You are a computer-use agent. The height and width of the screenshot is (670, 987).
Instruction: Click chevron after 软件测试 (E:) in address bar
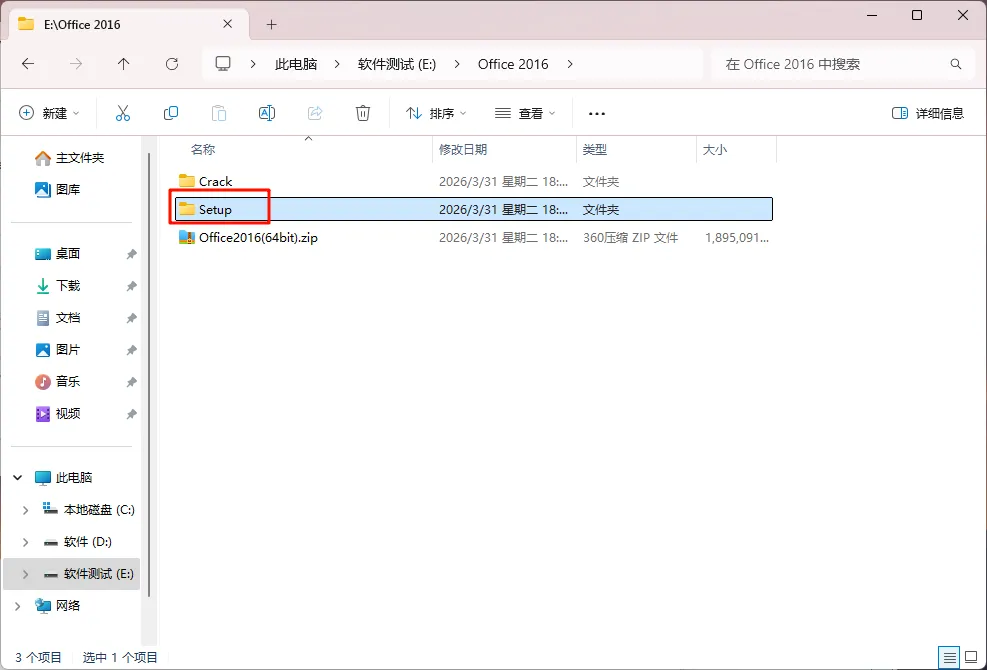coord(457,64)
